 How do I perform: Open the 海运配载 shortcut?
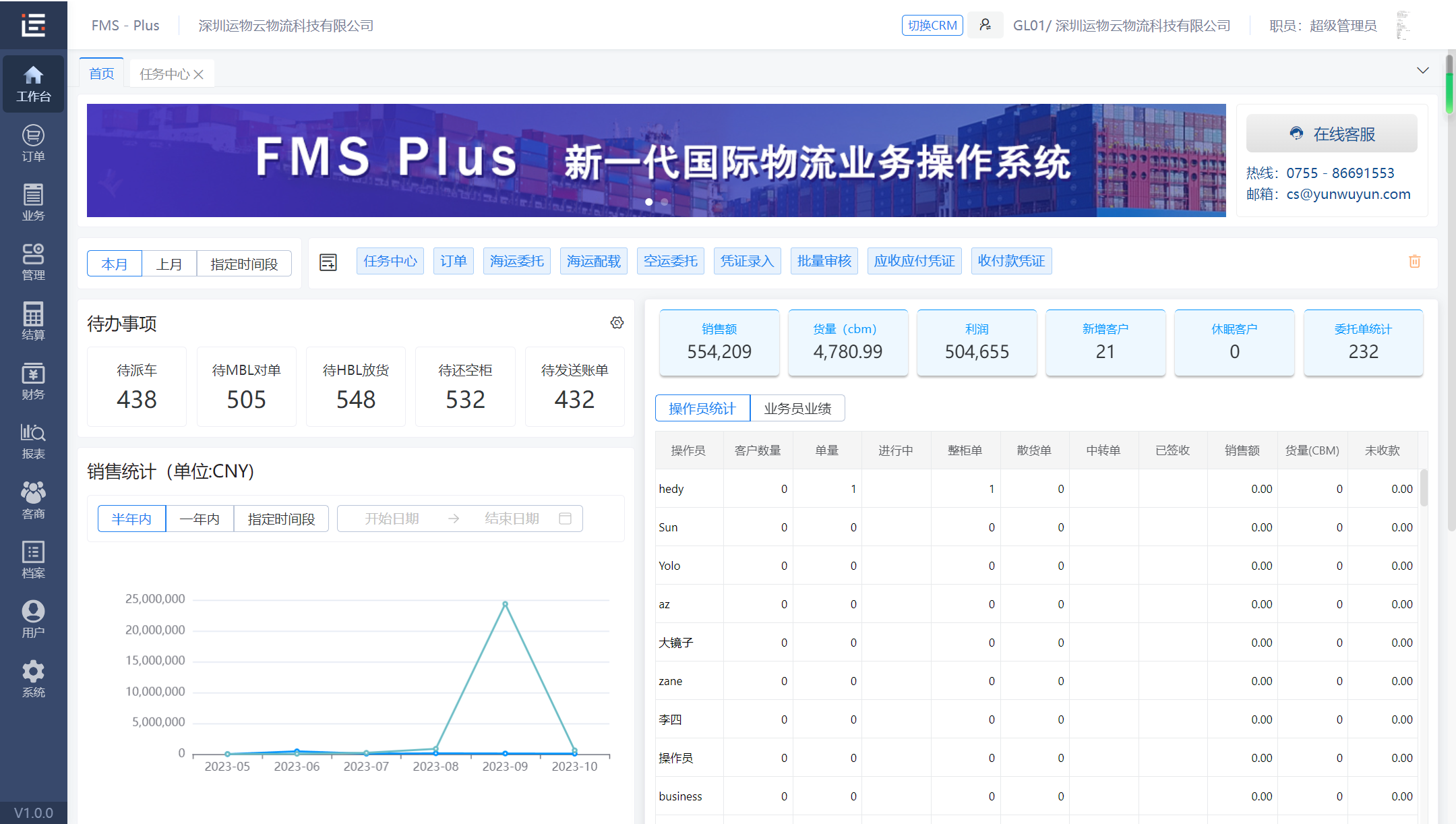coord(594,261)
